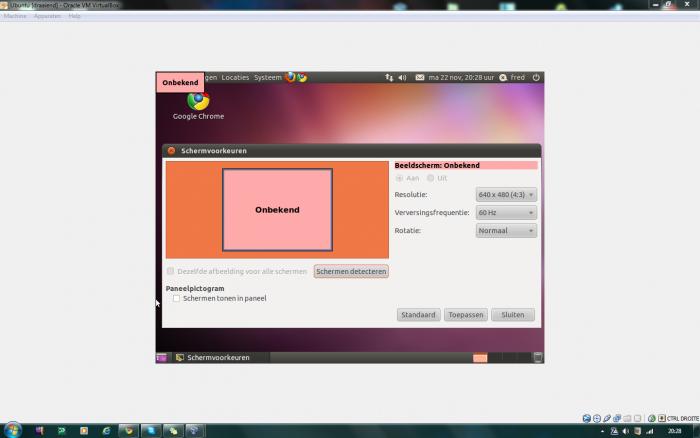The height and width of the screenshot is (438, 700).
Task: Open the Systeem menu
Action: [x=267, y=77]
